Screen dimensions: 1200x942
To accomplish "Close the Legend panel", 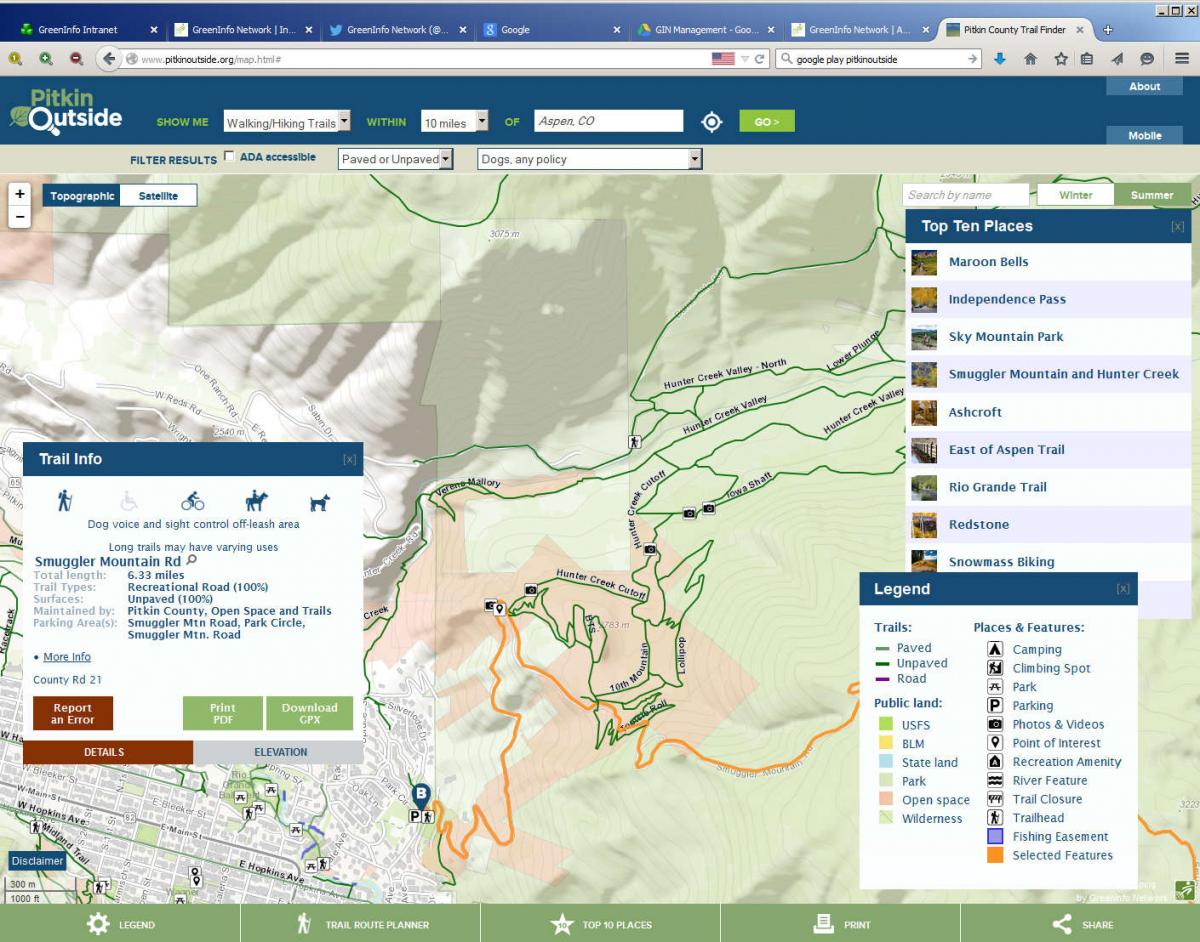I will pos(1123,589).
